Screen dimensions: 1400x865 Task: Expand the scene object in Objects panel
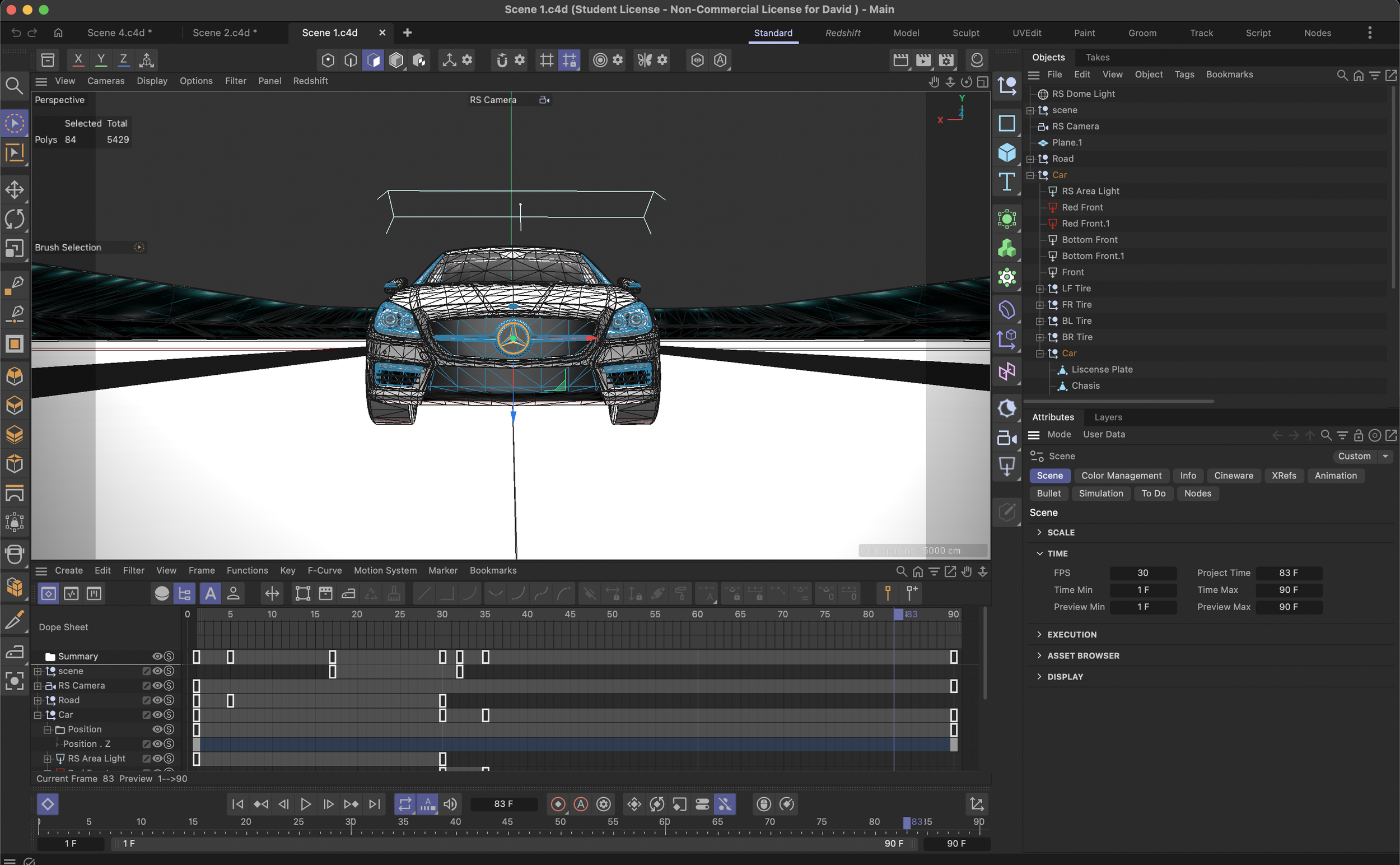pos(1030,110)
